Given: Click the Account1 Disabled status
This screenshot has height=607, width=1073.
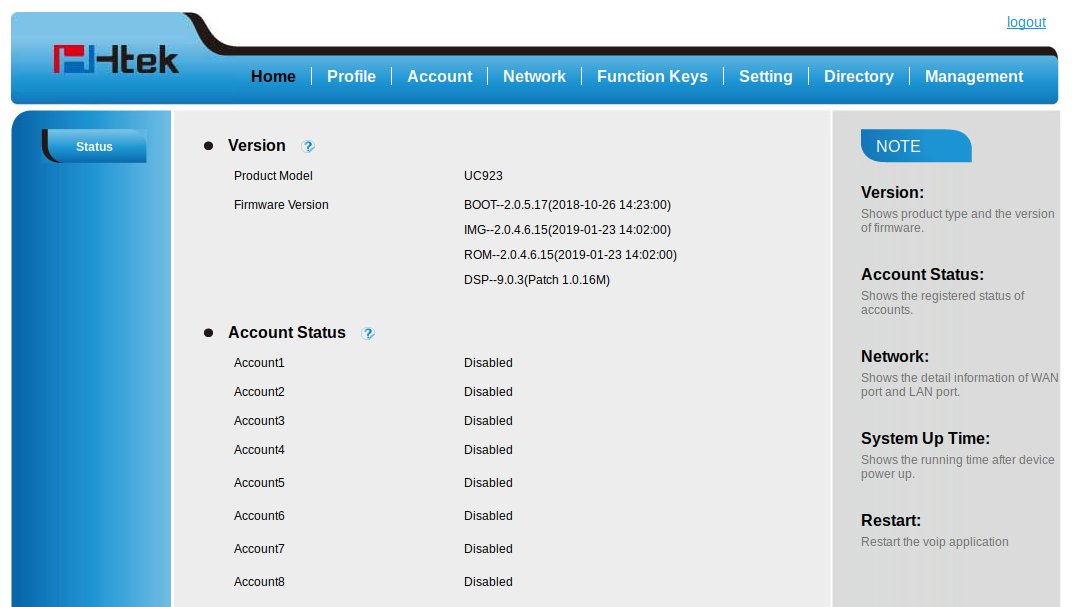Looking at the screenshot, I should click(x=488, y=363).
